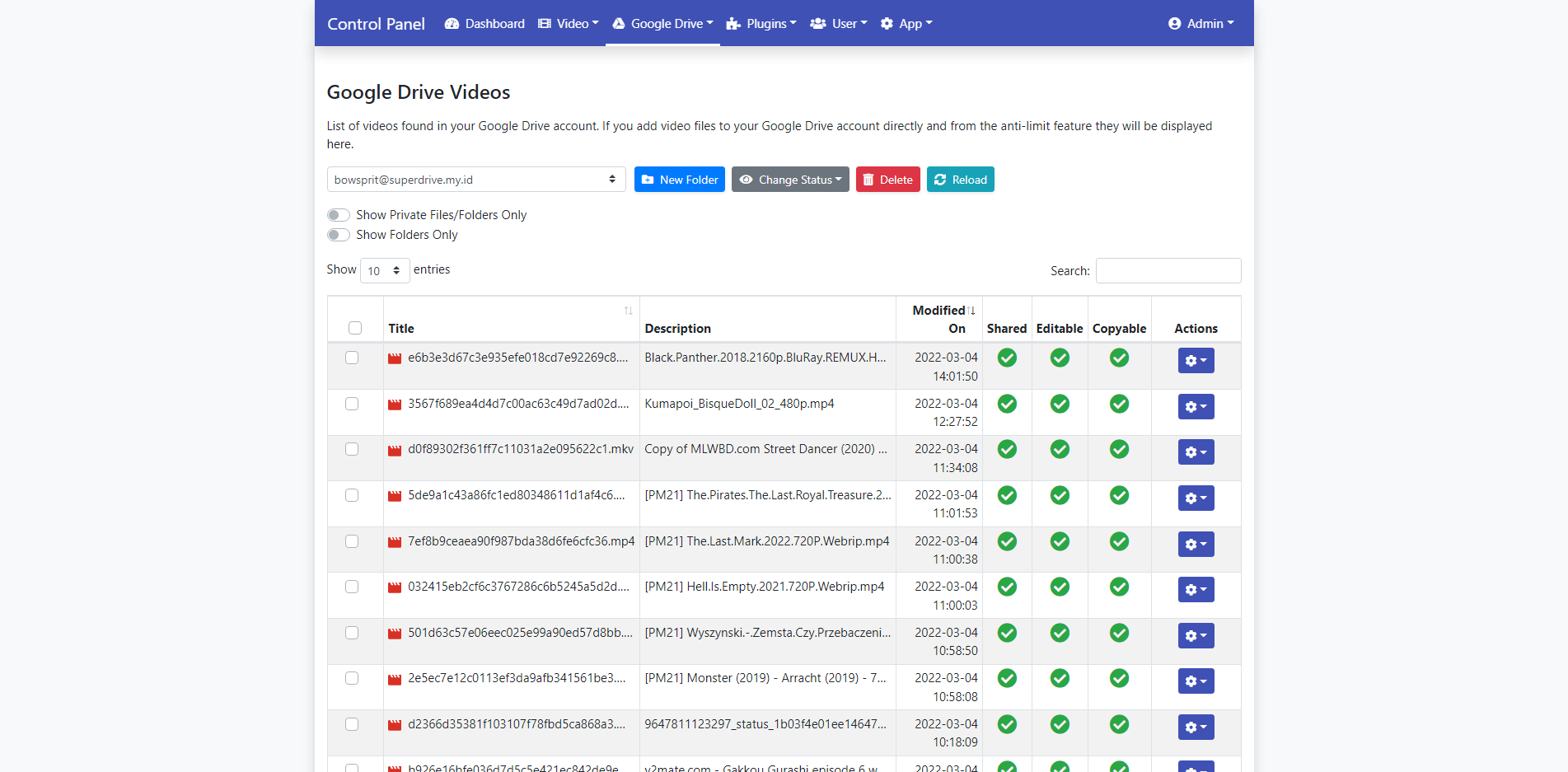Open the entries per page selector
Image resolution: width=1568 pixels, height=772 pixels.
click(385, 270)
